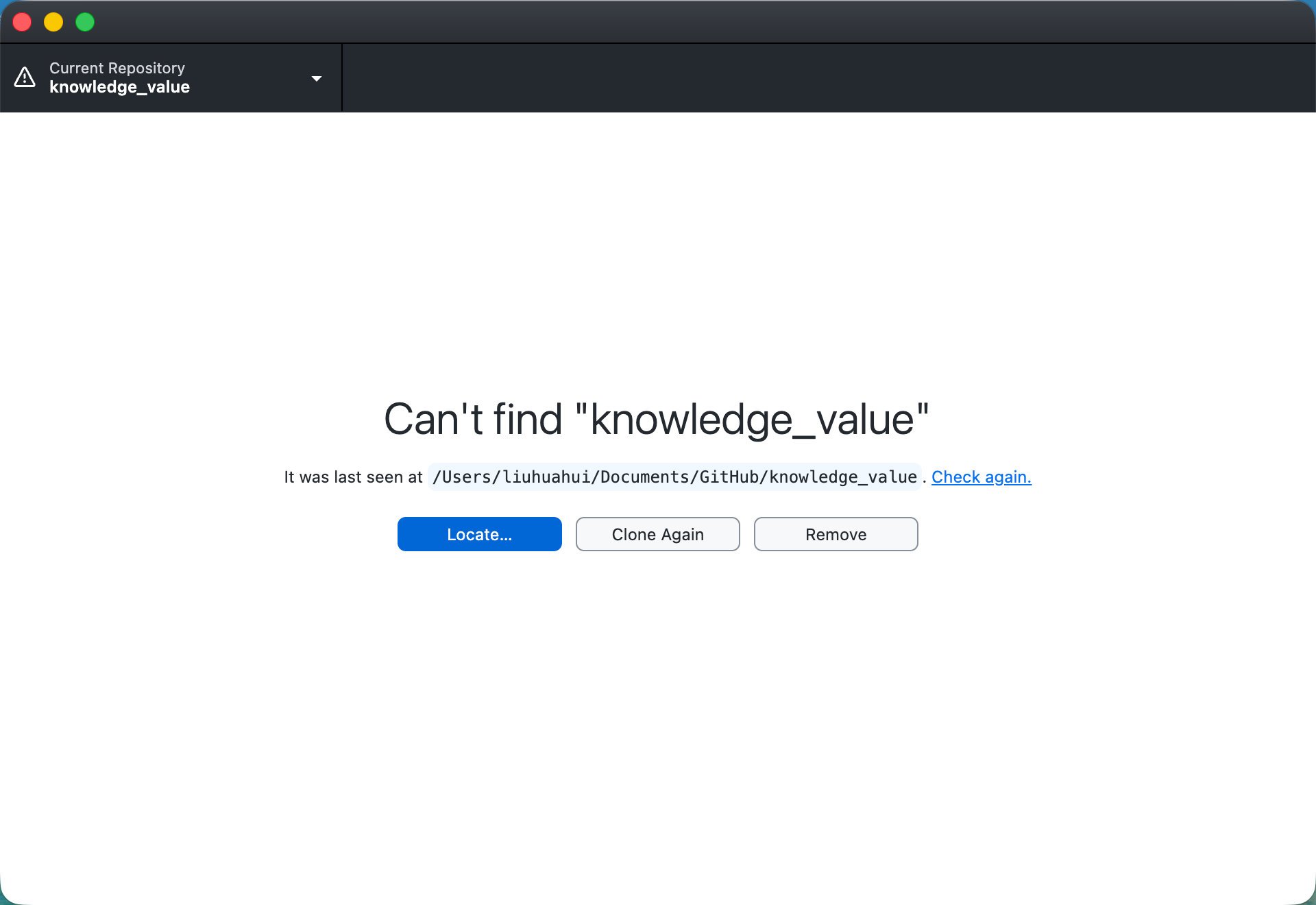Expand the Current Repository dropdown arrow

(317, 78)
